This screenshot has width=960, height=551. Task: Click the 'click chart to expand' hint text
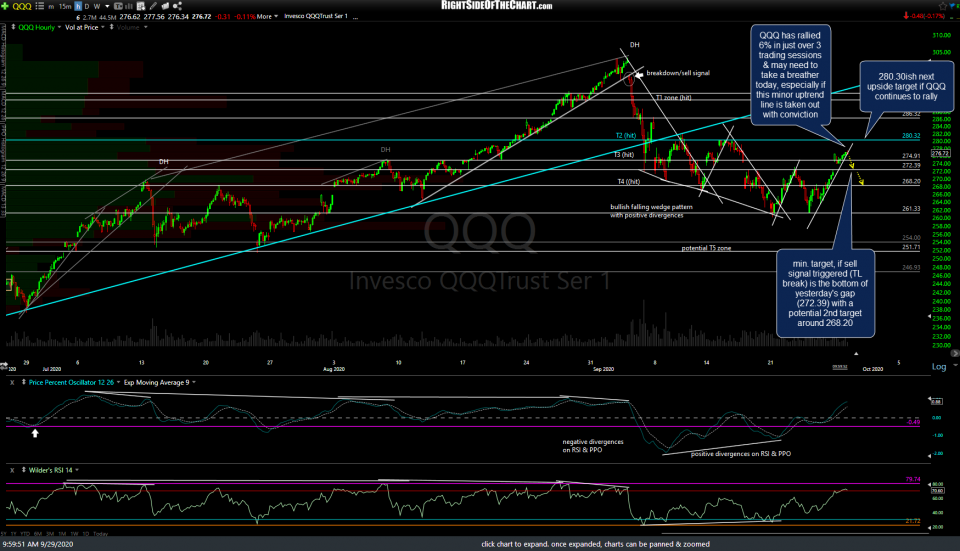pos(595,544)
